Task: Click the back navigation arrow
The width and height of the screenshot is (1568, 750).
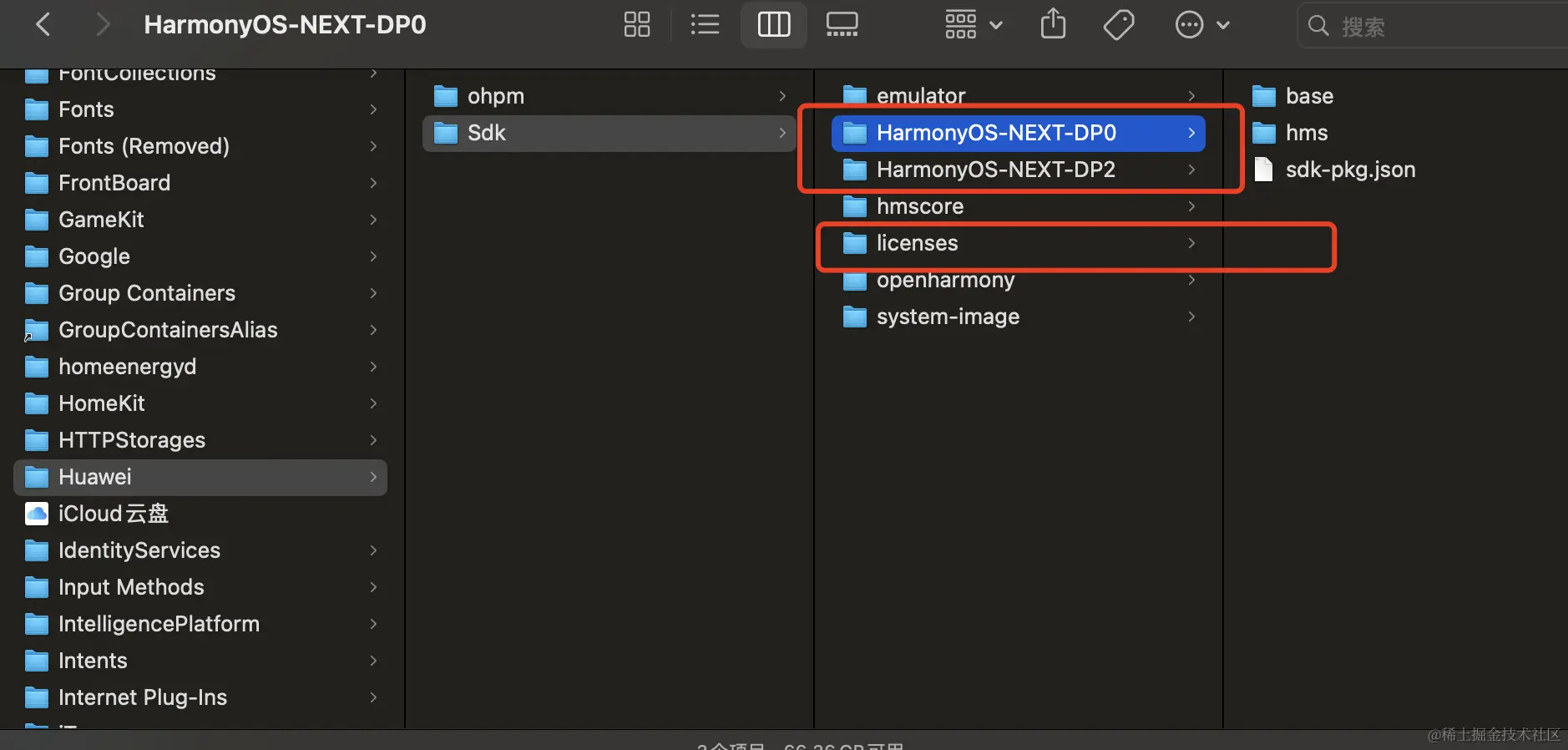Action: click(43, 25)
